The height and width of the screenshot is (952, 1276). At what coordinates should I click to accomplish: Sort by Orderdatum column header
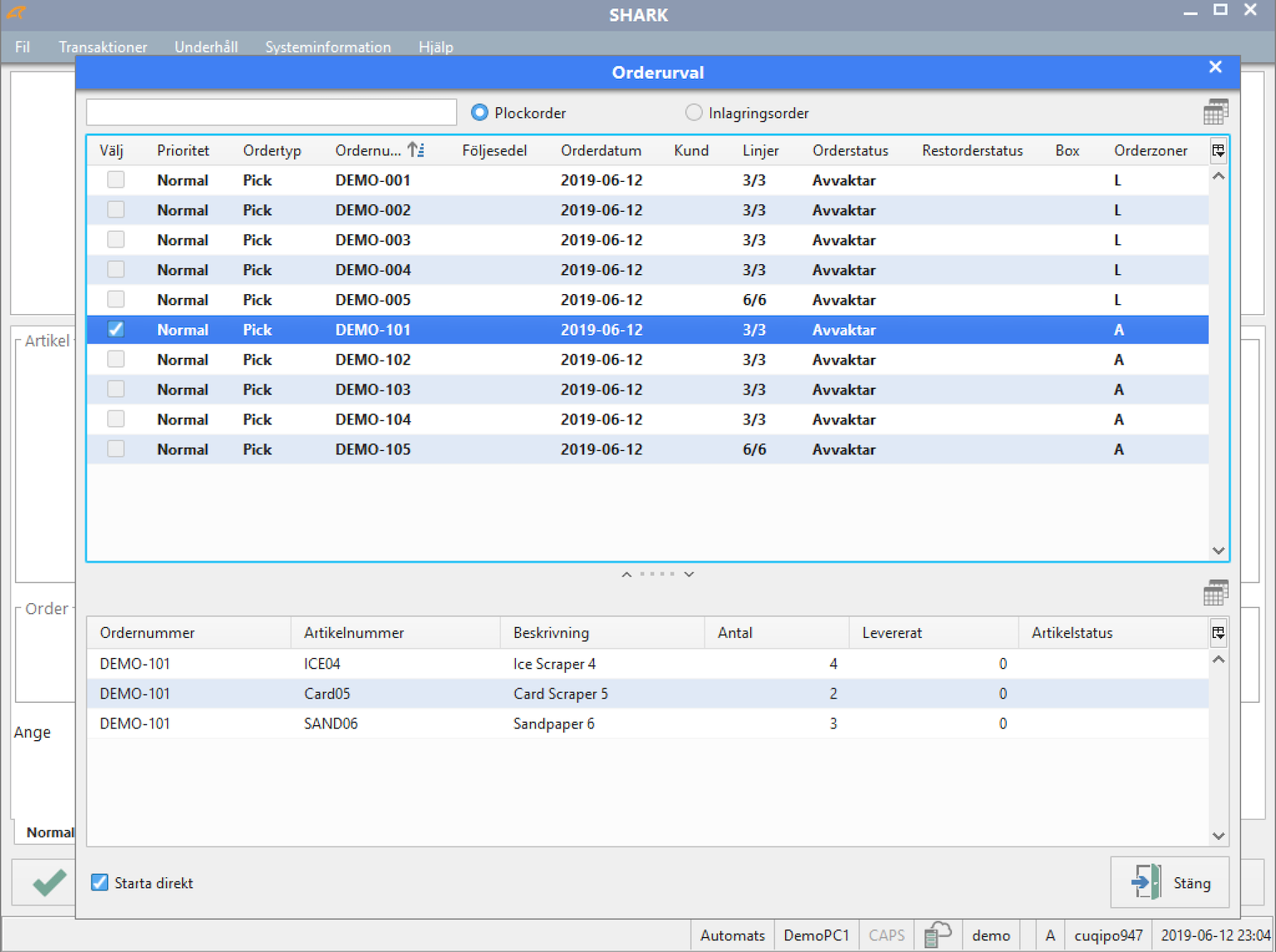[601, 150]
